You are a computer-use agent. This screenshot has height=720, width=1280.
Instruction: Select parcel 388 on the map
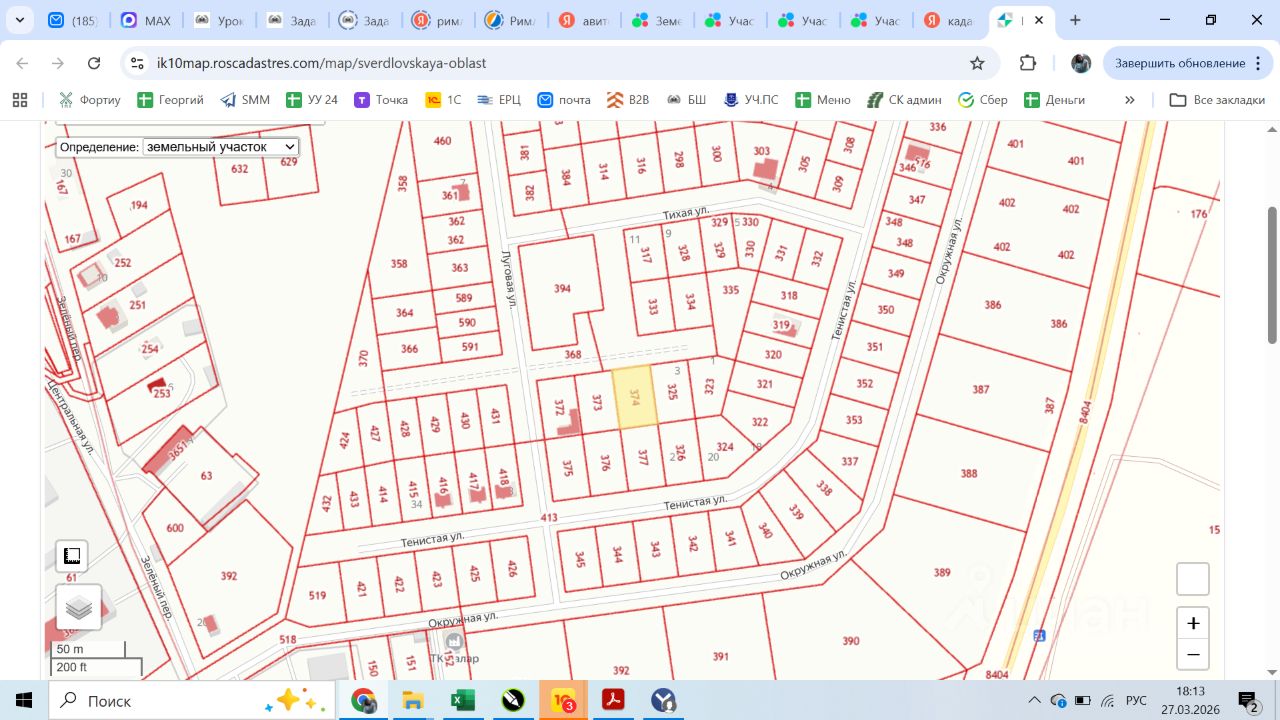pos(968,473)
